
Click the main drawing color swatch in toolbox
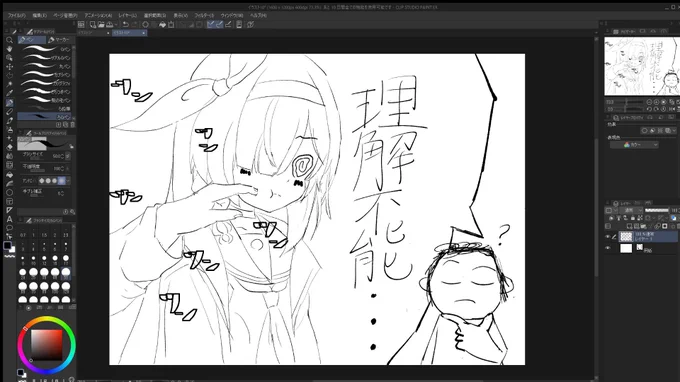pyautogui.click(x=7, y=245)
